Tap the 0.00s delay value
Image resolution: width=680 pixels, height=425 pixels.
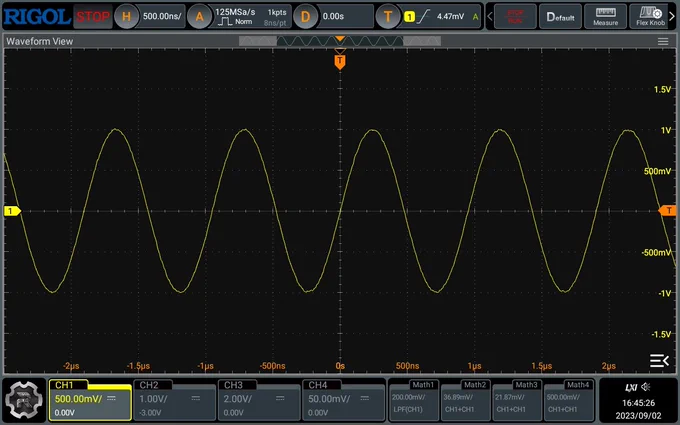(333, 16)
